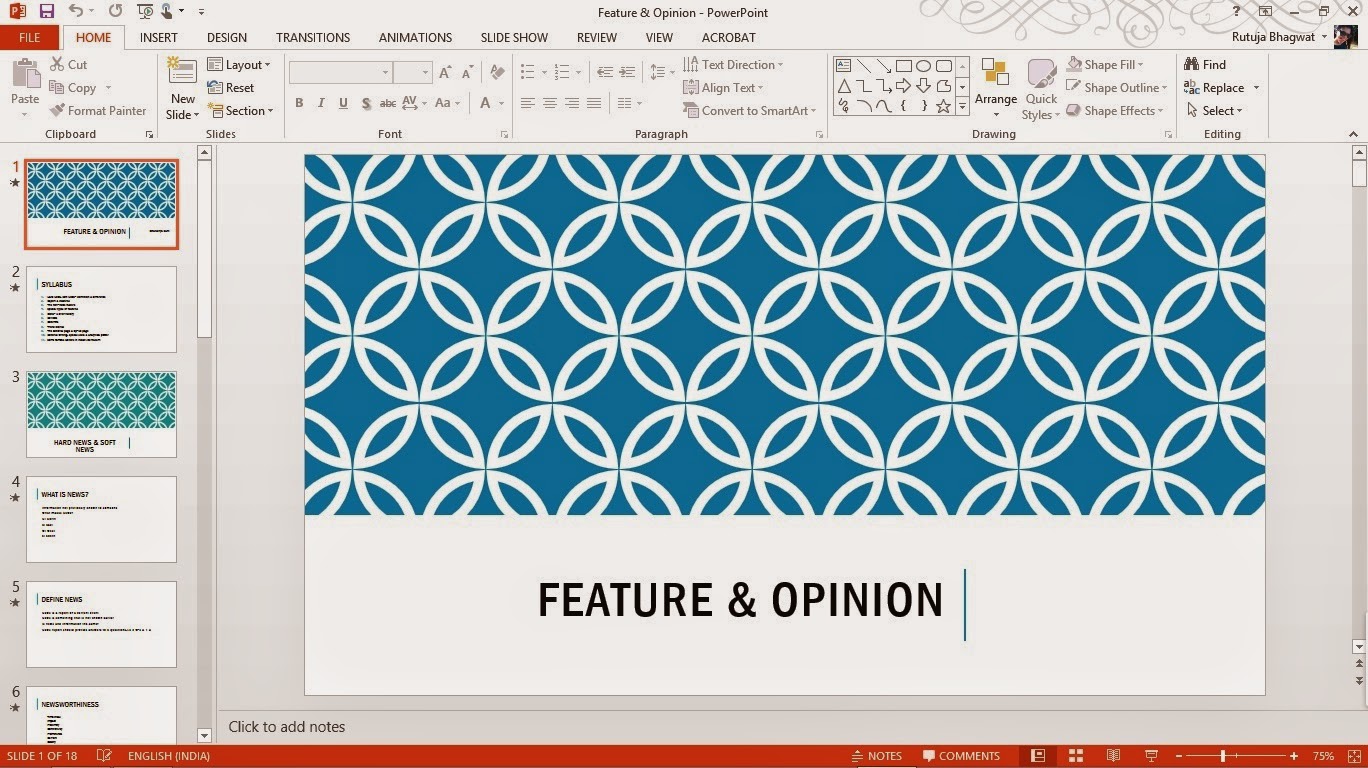Switch to the SLIDE SHOW tab
Image resolution: width=1368 pixels, height=768 pixels.
pyautogui.click(x=514, y=37)
